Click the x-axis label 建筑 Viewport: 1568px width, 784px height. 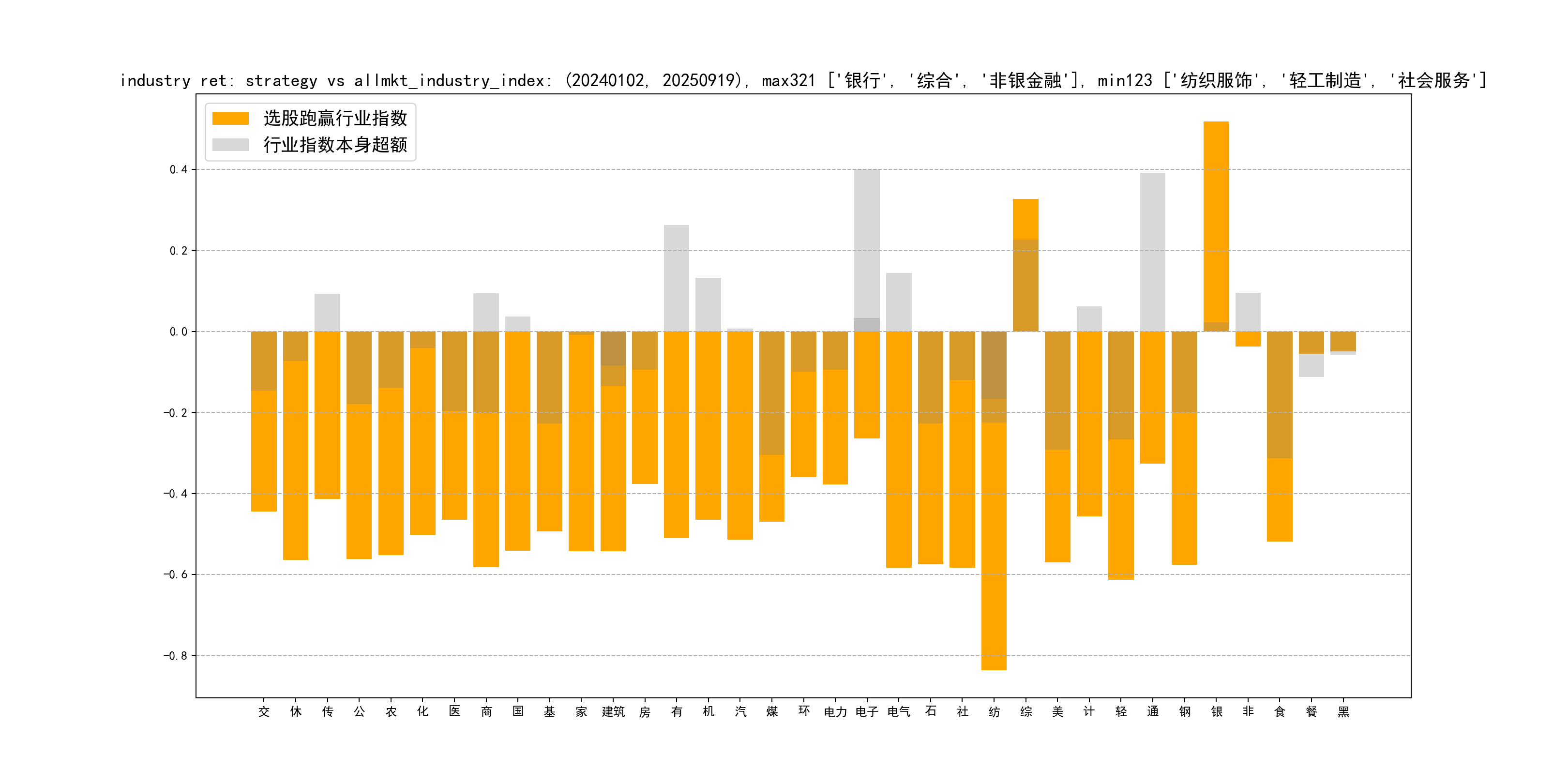[x=613, y=711]
